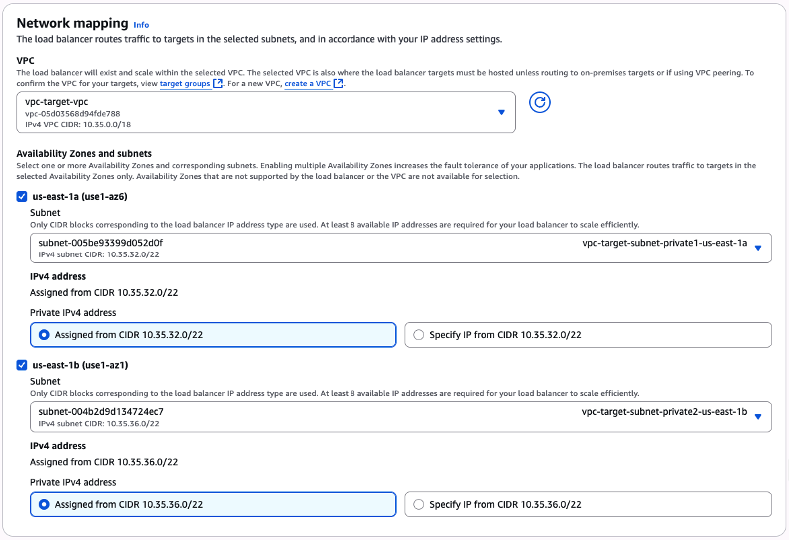
Task: Click caret arrow of us-east-1a subnet selector
Action: pyautogui.click(x=758, y=248)
